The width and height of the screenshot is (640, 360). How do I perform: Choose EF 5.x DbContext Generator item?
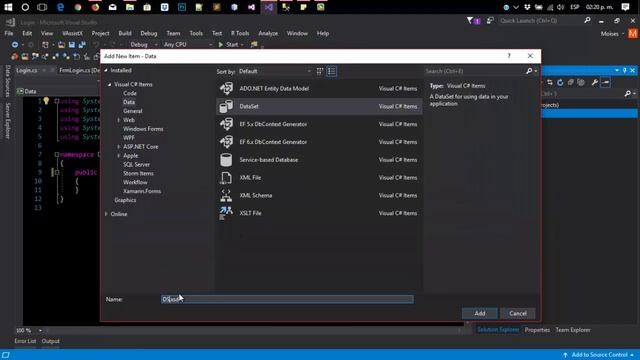(319, 124)
